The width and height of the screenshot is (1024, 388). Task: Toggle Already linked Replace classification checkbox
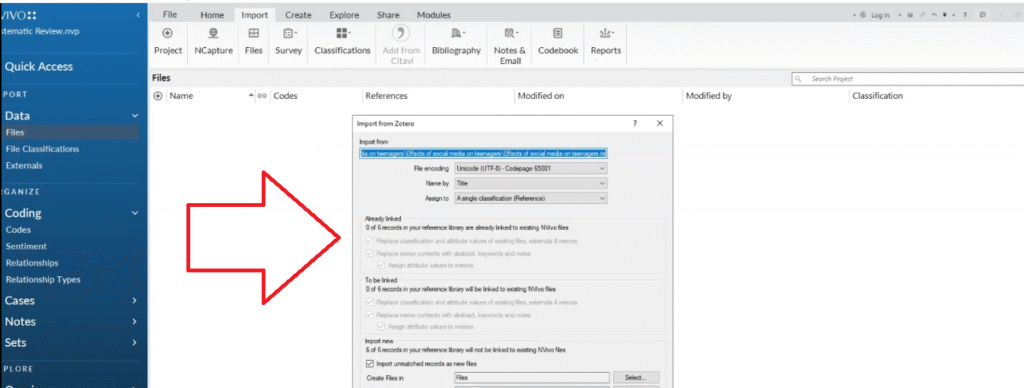tap(370, 241)
